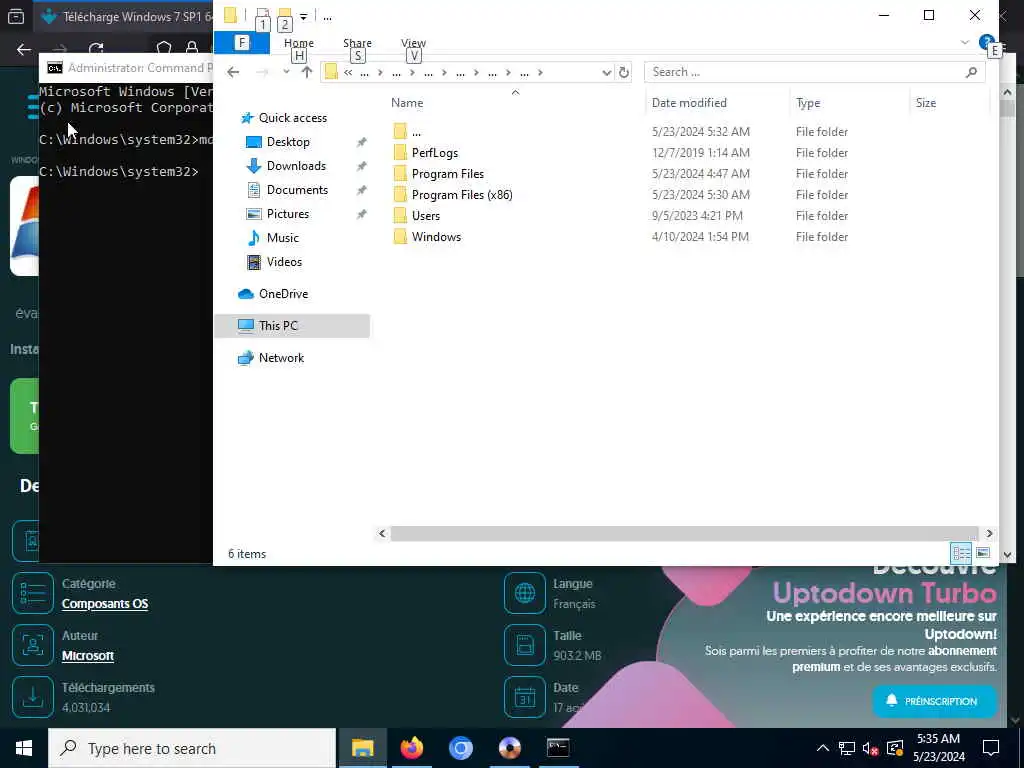This screenshot has height=768, width=1024.
Task: Select Pictures in navigation pane
Action: point(287,214)
